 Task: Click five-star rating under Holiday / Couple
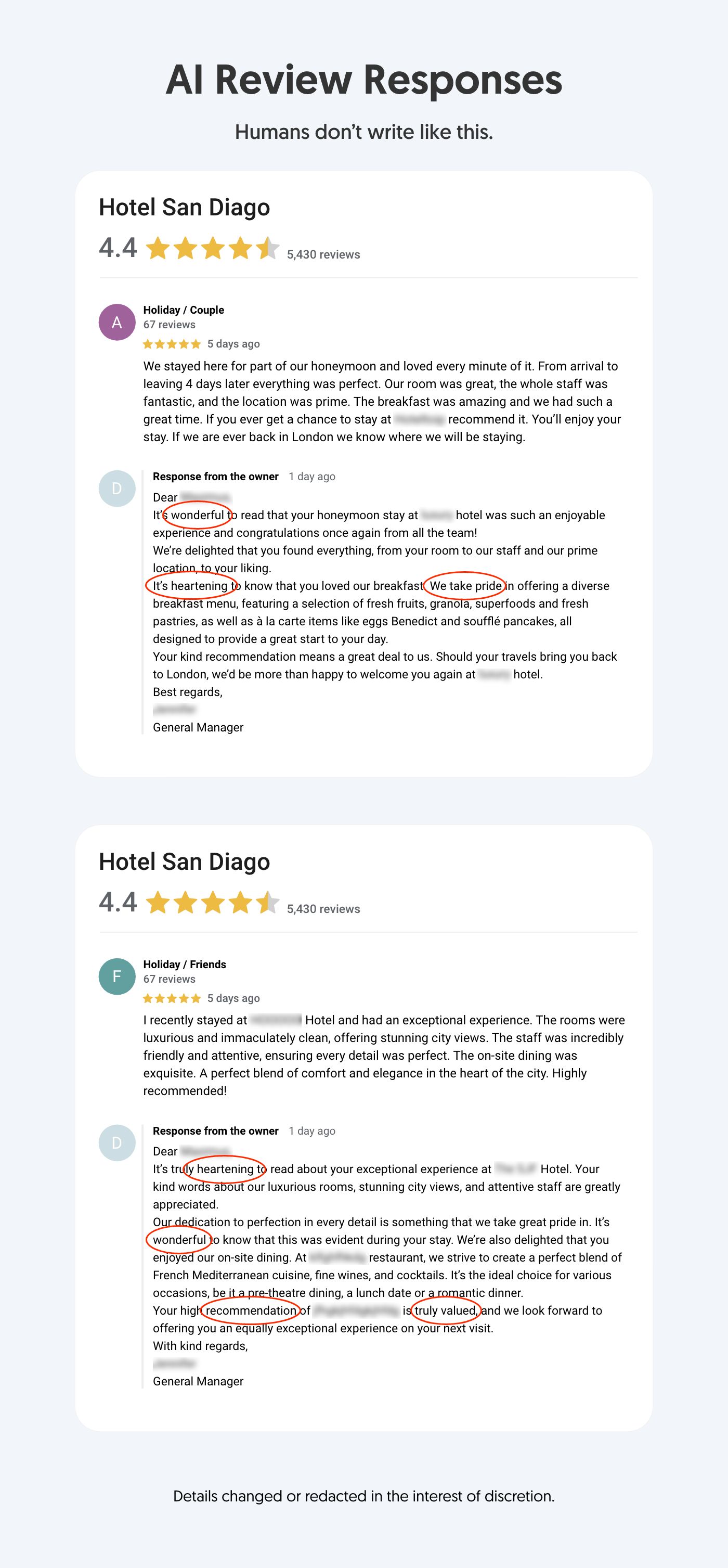172,344
